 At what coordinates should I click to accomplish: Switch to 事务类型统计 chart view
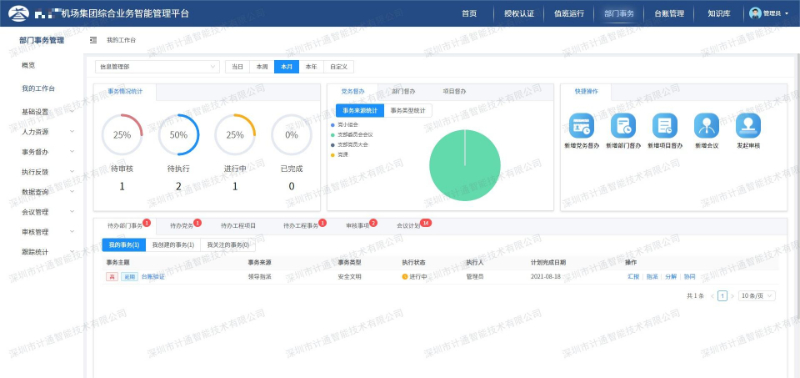coord(408,110)
